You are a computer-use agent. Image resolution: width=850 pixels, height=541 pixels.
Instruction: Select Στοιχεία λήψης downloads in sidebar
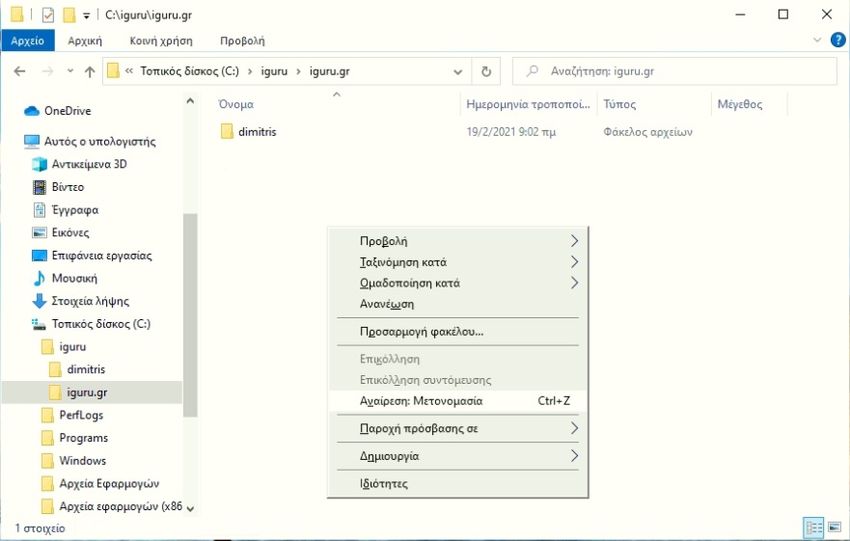click(x=89, y=301)
